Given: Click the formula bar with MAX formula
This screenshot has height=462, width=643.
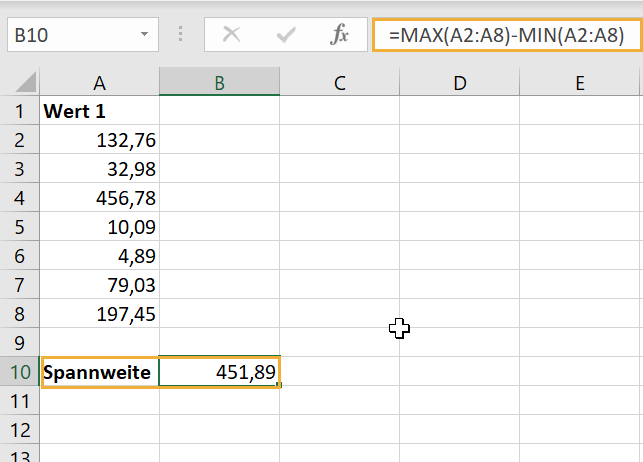Looking at the screenshot, I should [x=508, y=34].
